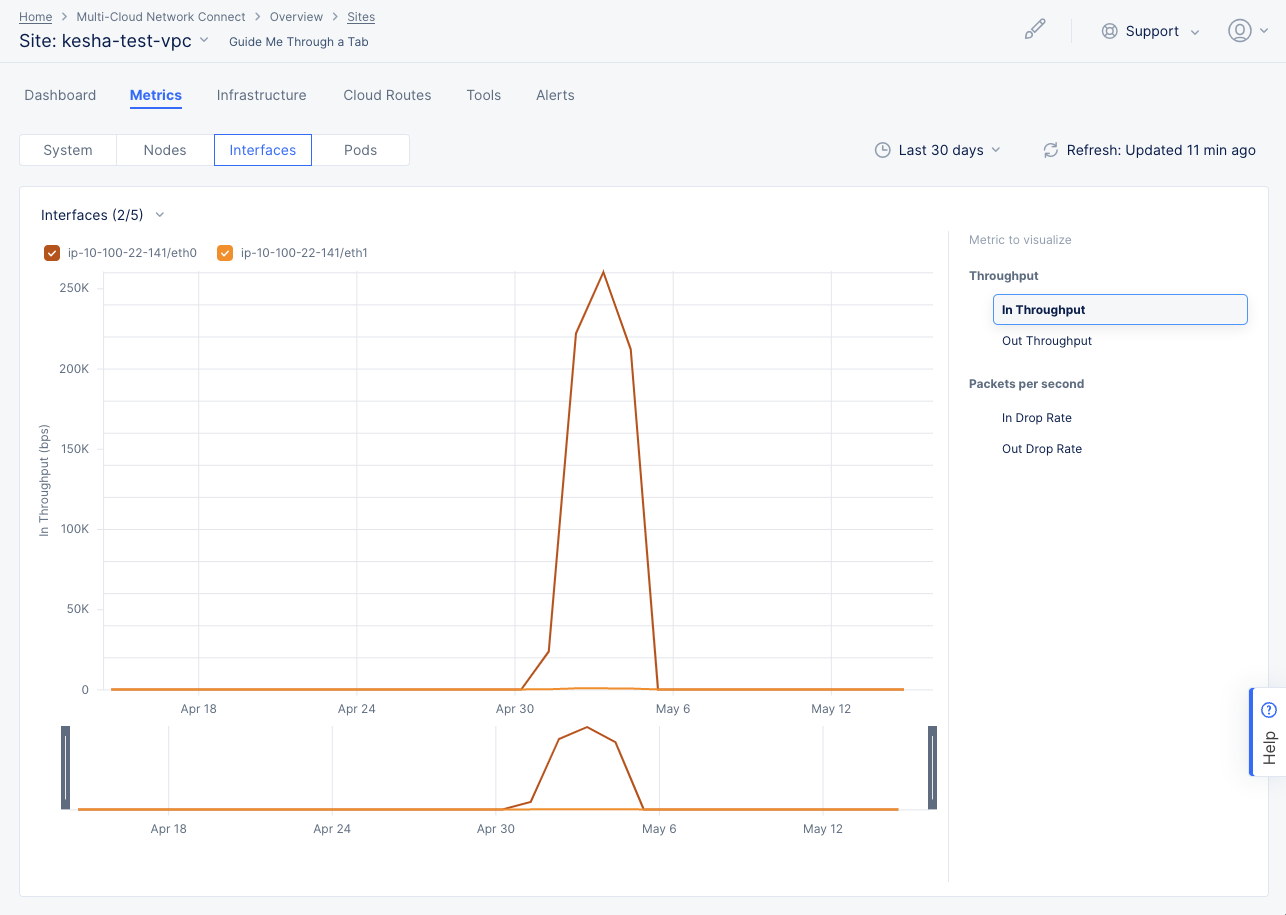Expand the Support menu chevron
The height and width of the screenshot is (915, 1286).
click(1196, 31)
